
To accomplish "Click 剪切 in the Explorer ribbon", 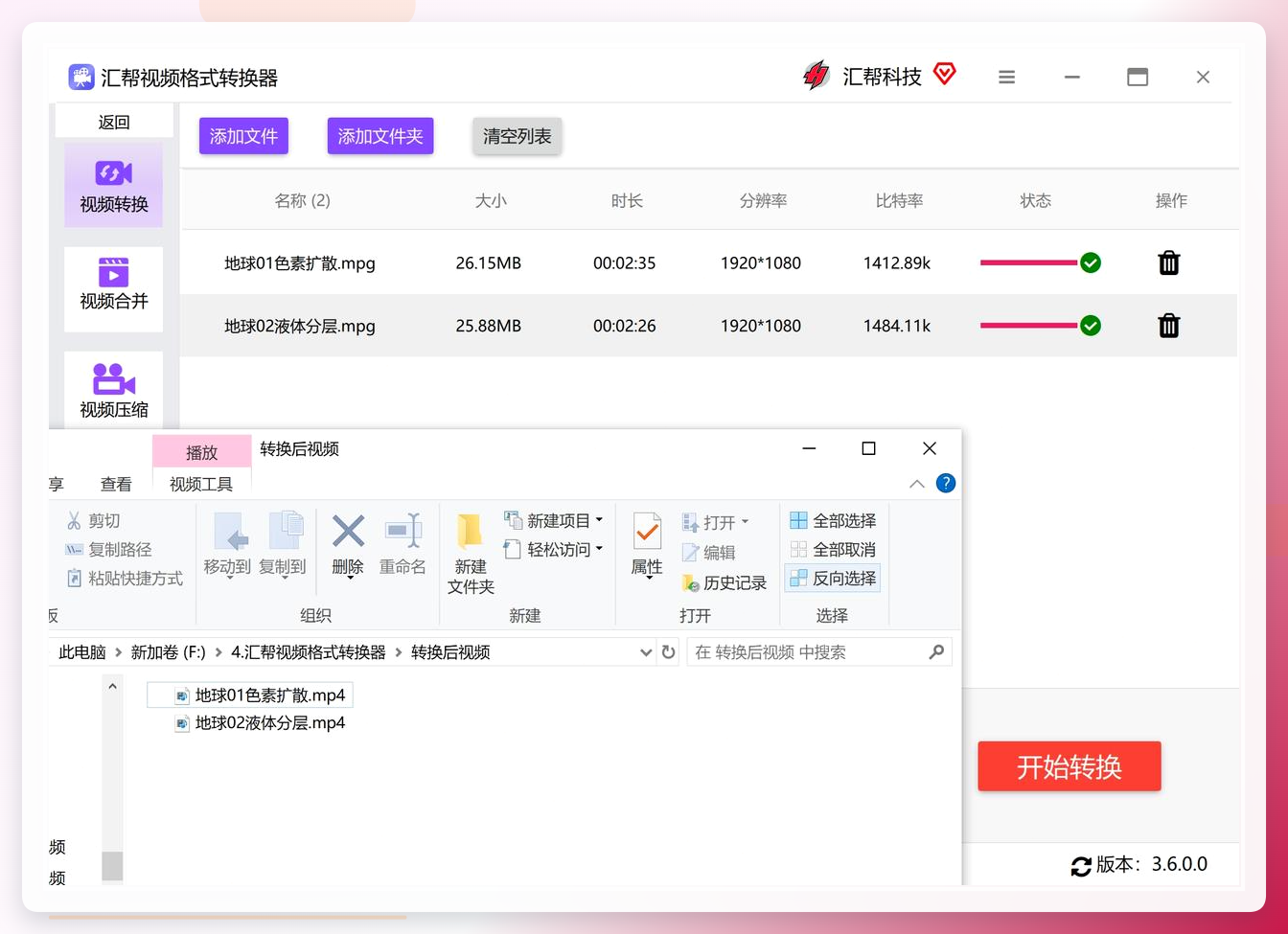I will point(93,520).
